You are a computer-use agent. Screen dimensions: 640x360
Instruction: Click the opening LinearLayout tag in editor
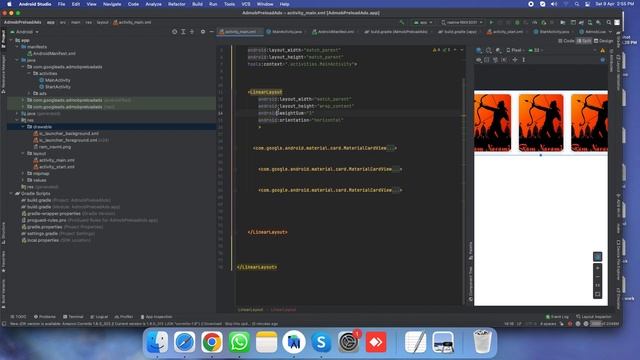265,92
